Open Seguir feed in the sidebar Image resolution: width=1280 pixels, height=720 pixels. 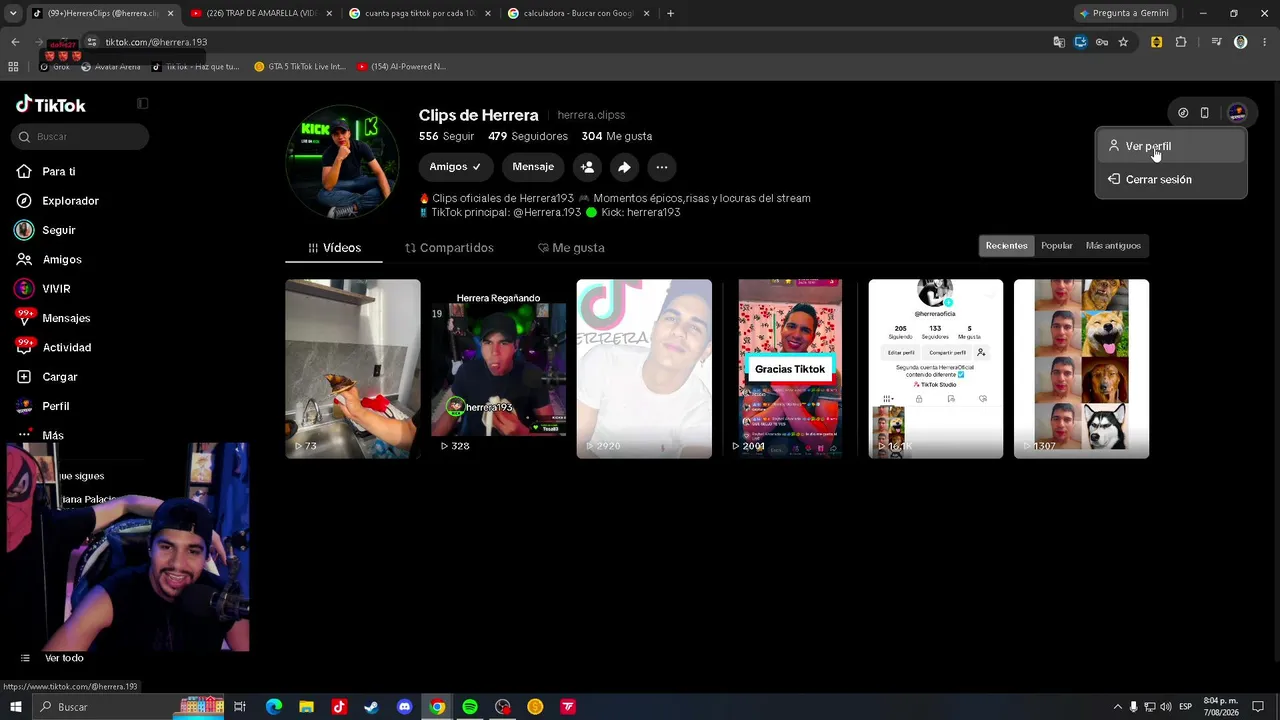pos(59,230)
